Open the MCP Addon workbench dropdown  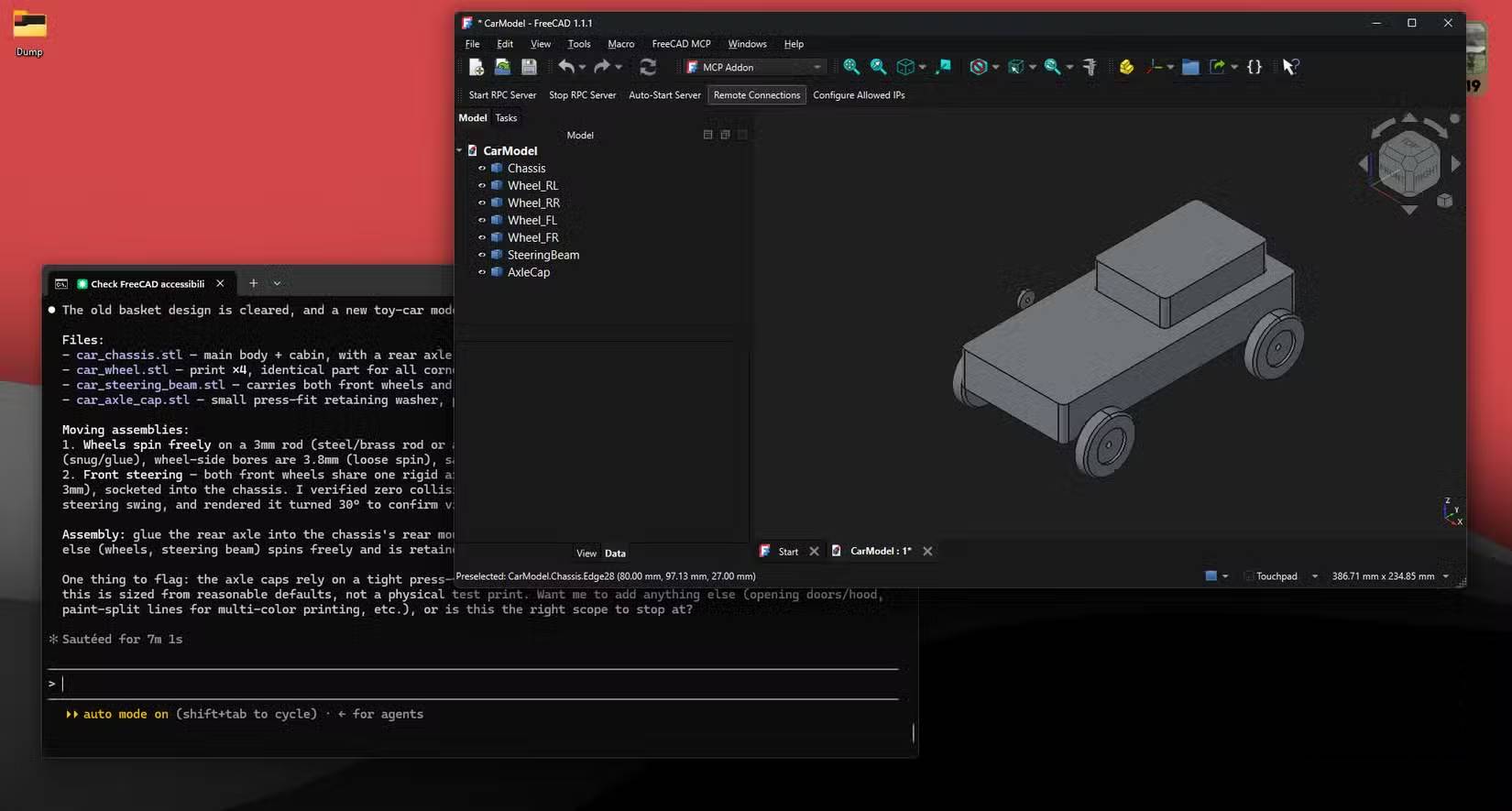coord(754,67)
